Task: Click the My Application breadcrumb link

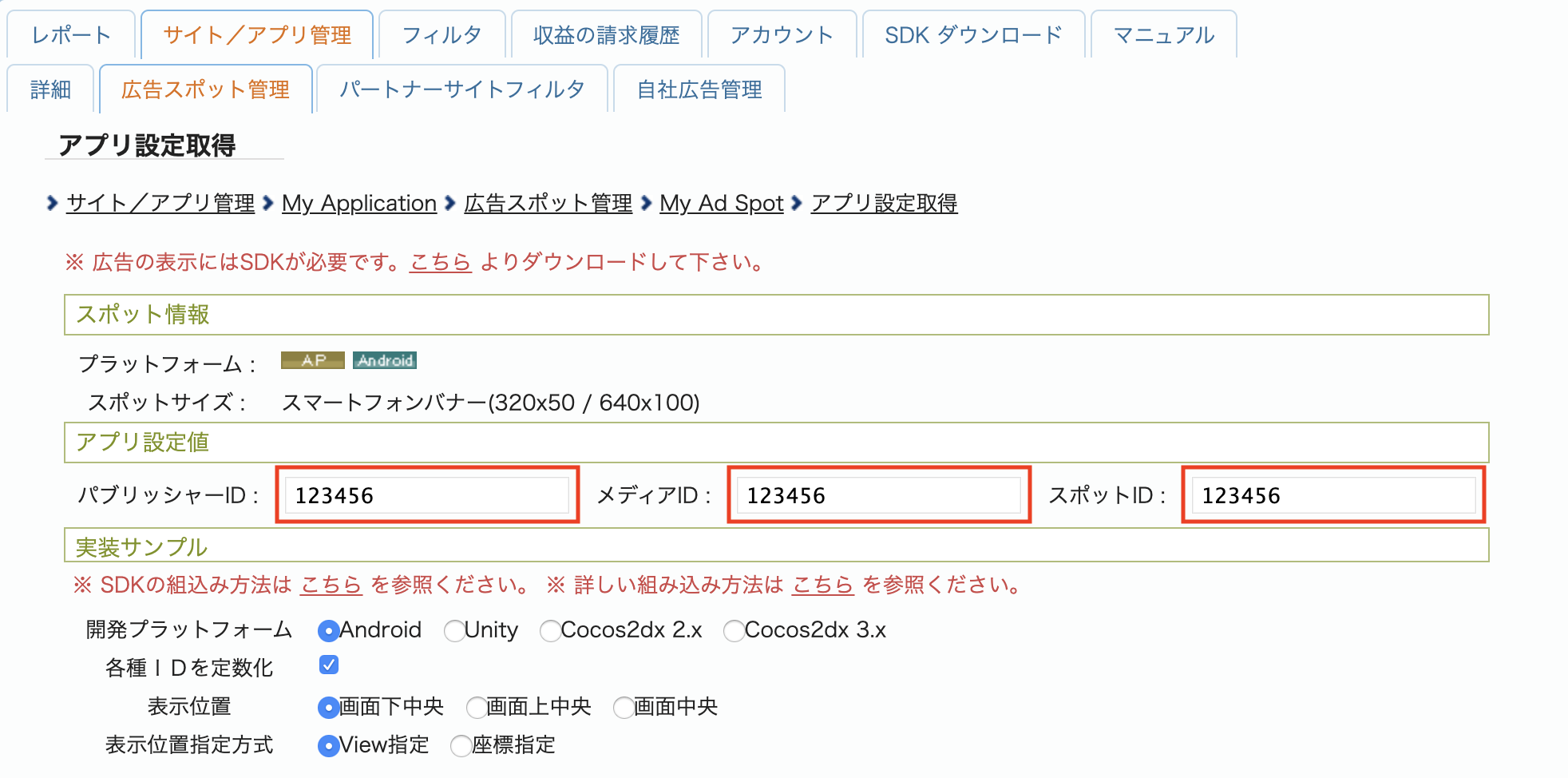Action: (x=359, y=204)
